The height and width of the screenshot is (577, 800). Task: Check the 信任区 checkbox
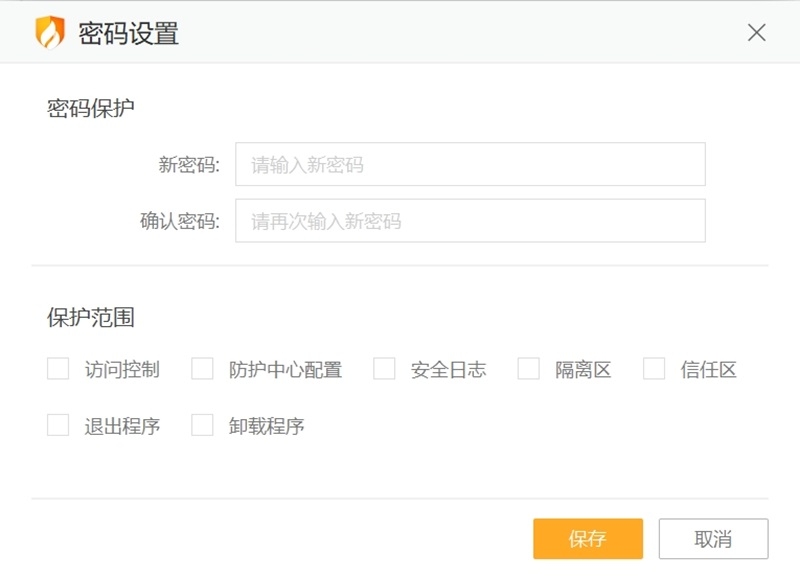point(655,369)
